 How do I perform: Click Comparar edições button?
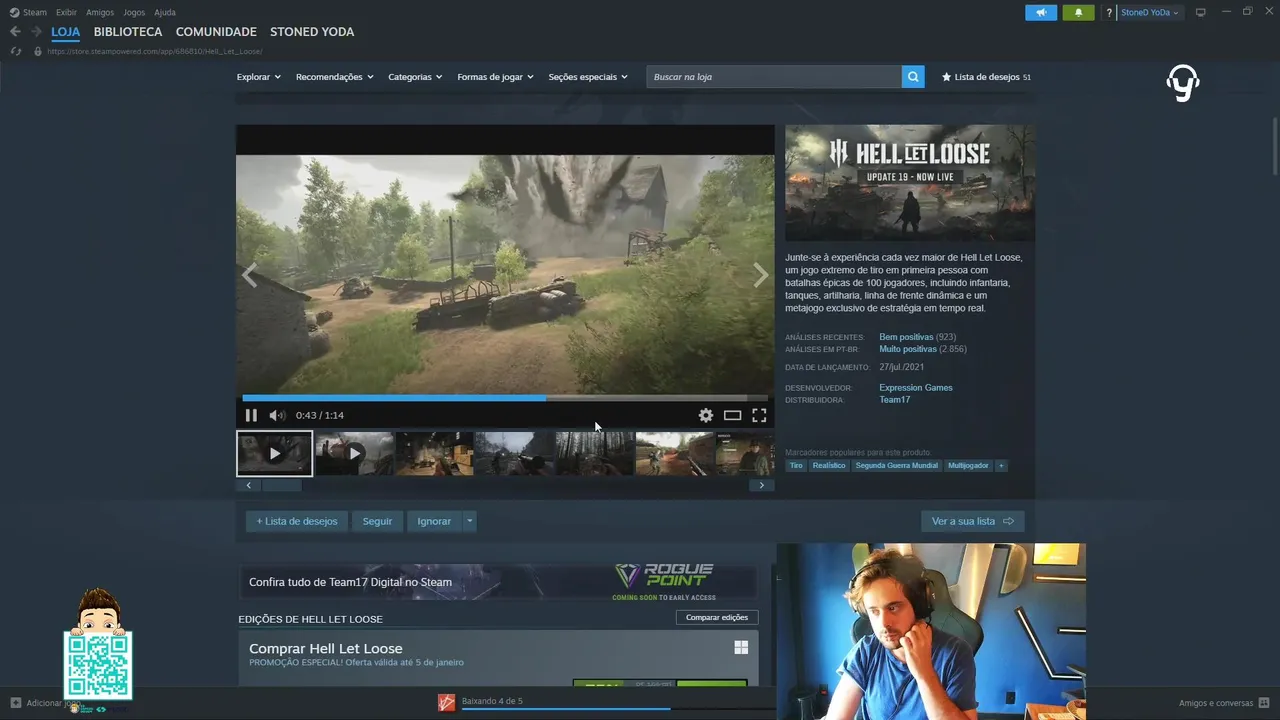tap(717, 617)
